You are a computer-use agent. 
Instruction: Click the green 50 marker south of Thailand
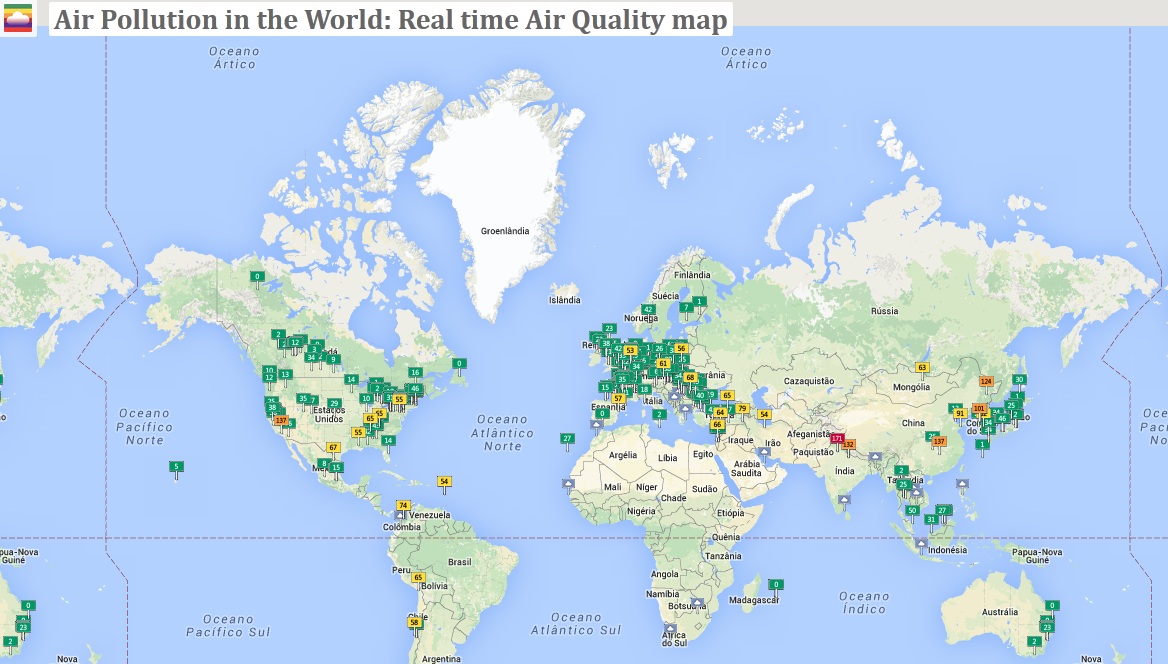[x=911, y=510]
